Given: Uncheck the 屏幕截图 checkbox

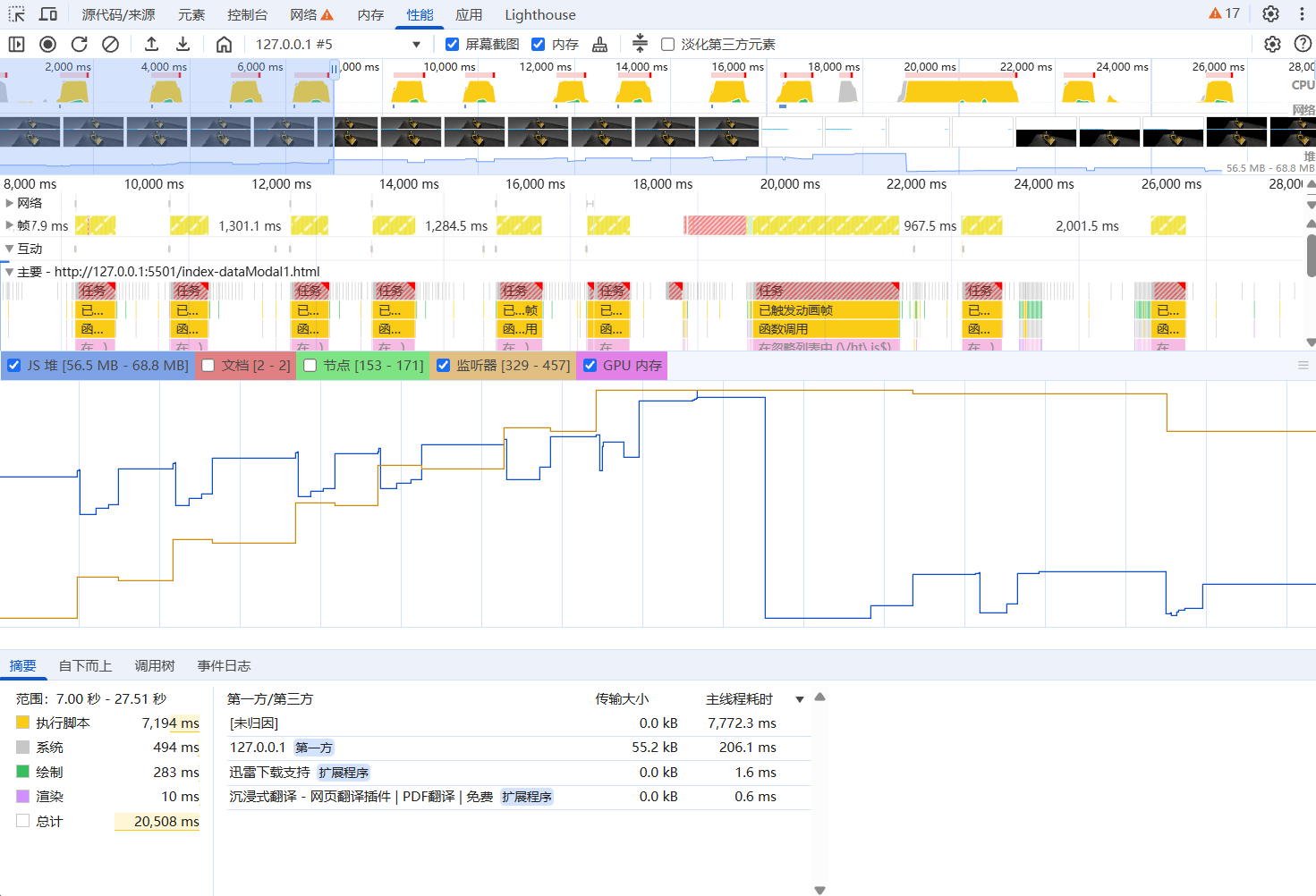Looking at the screenshot, I should point(453,44).
